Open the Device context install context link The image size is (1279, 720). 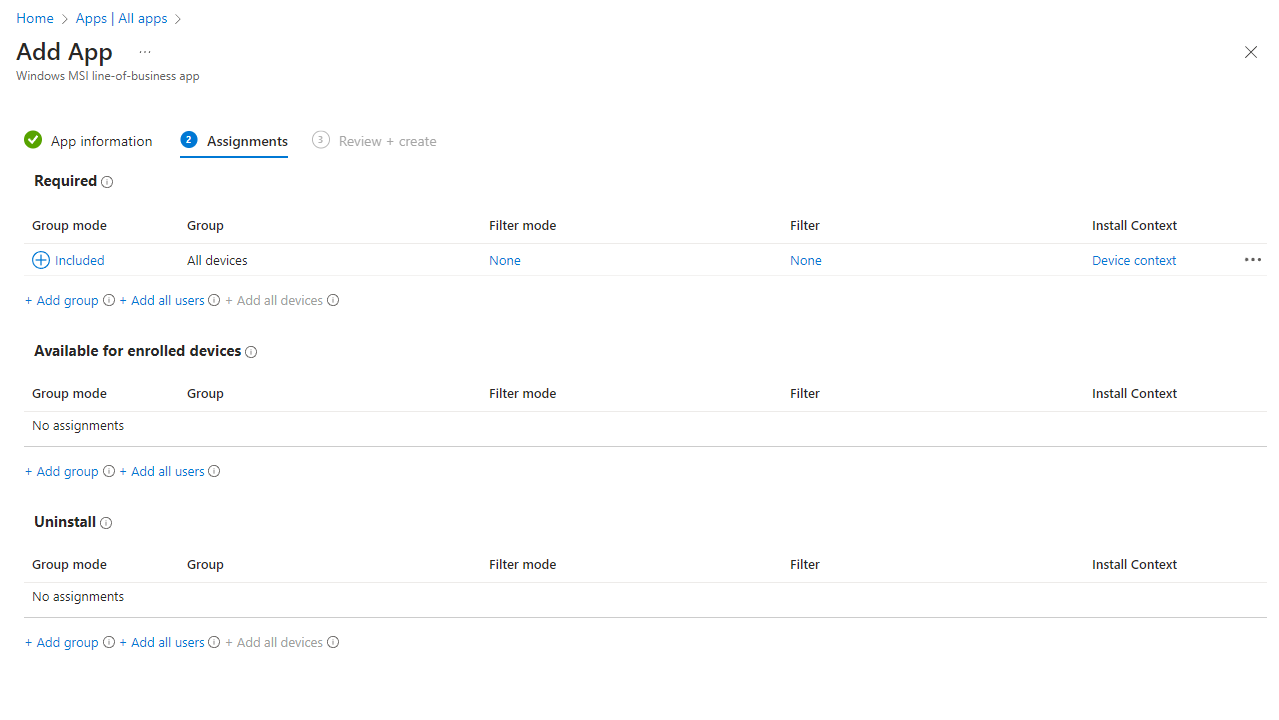point(1134,260)
